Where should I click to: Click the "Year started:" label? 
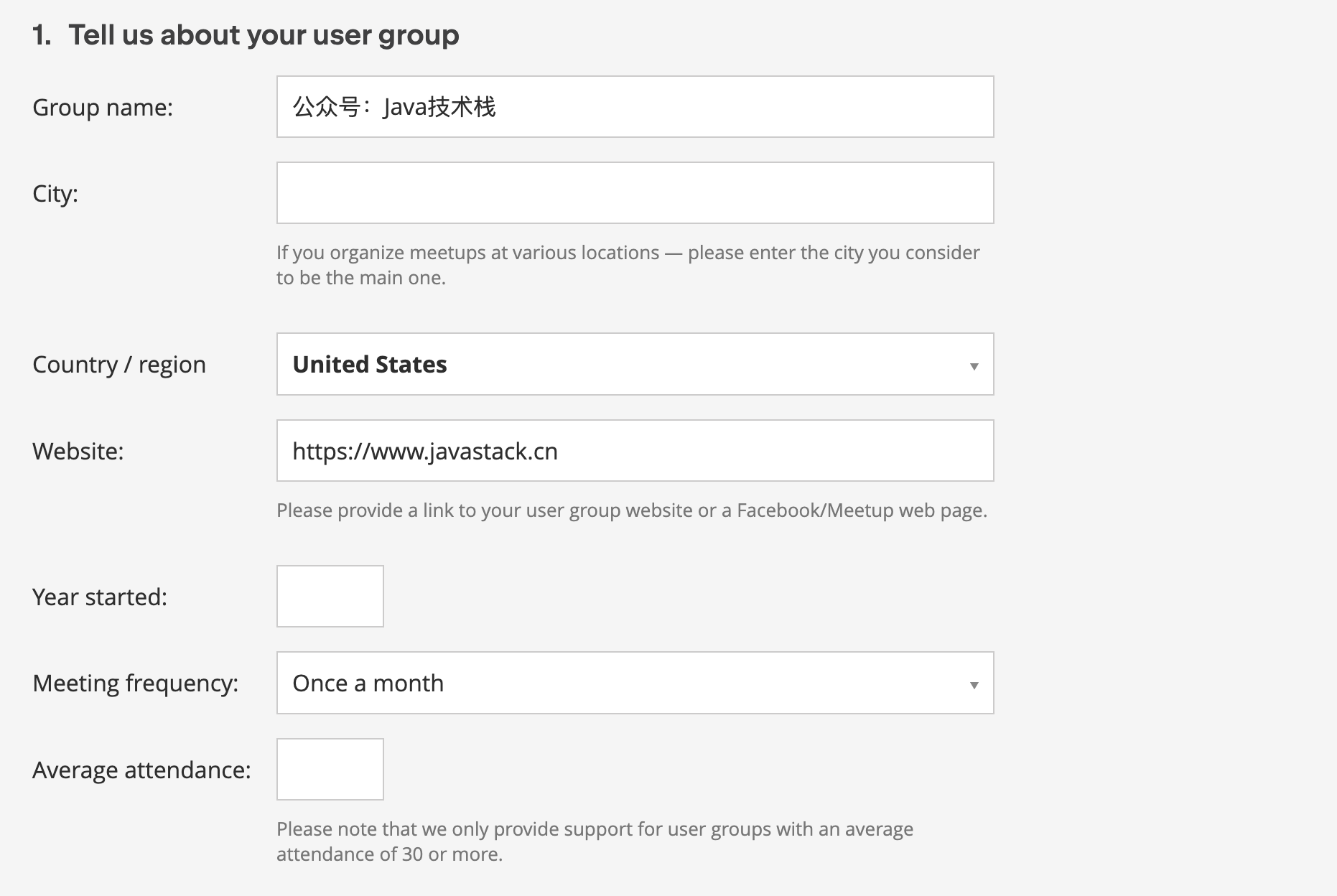tap(100, 597)
